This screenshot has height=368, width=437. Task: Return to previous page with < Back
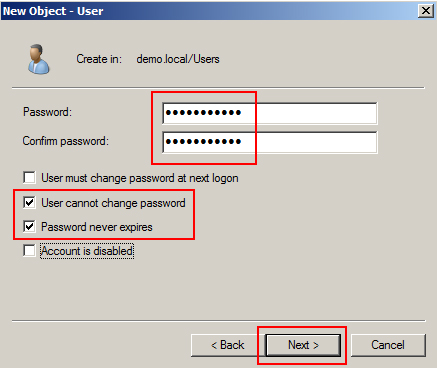coord(228,345)
